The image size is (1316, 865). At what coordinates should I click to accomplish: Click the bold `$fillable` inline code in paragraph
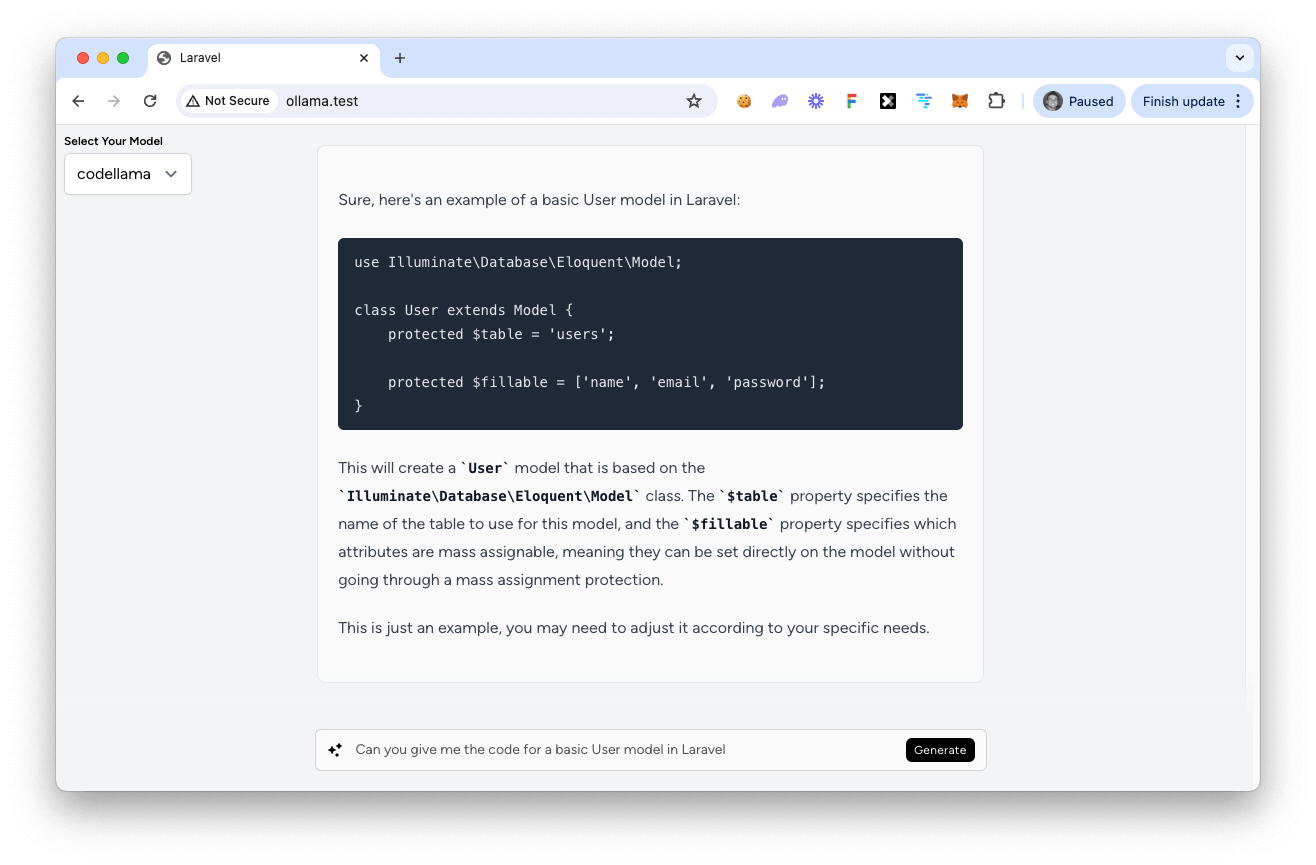point(729,524)
